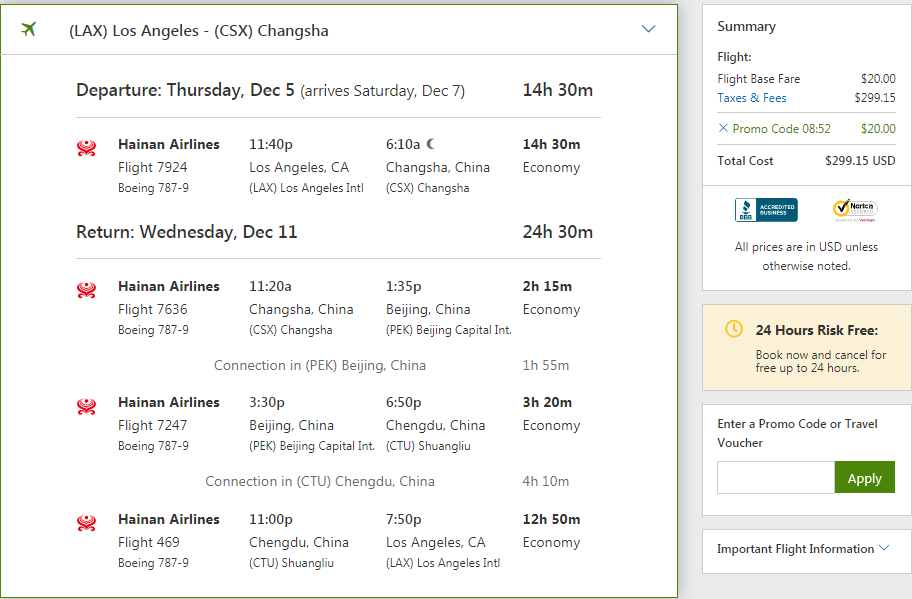This screenshot has height=599, width=912.
Task: Click the 7:50p arrival time in Los Angeles
Action: pyautogui.click(x=403, y=519)
